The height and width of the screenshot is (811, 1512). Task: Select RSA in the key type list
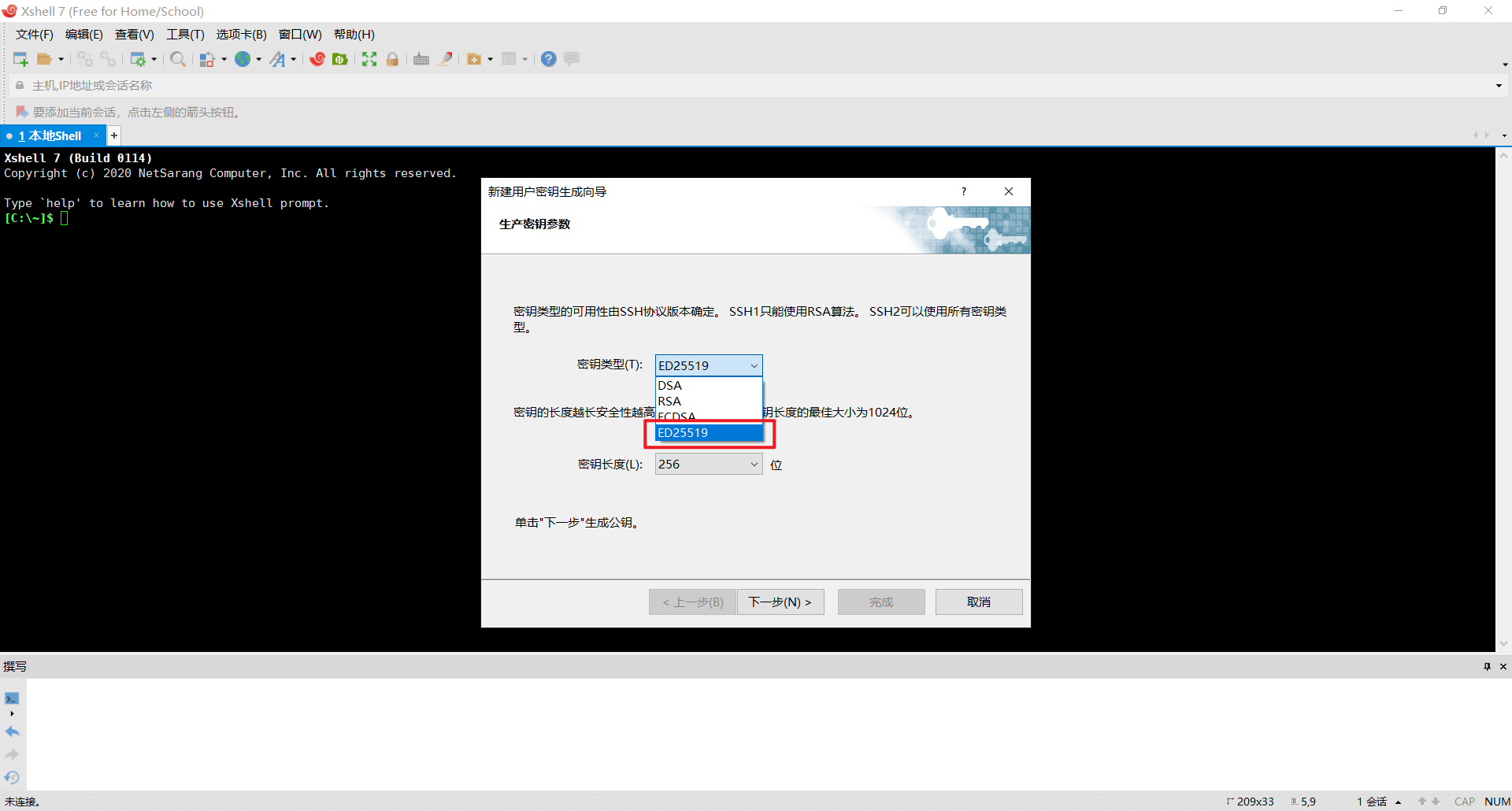coord(709,401)
